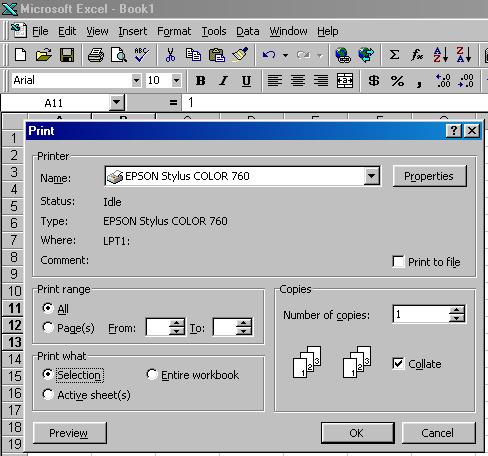Click Cancel in the Print dialog
Viewport: 488px width, 456px height.
(438, 433)
